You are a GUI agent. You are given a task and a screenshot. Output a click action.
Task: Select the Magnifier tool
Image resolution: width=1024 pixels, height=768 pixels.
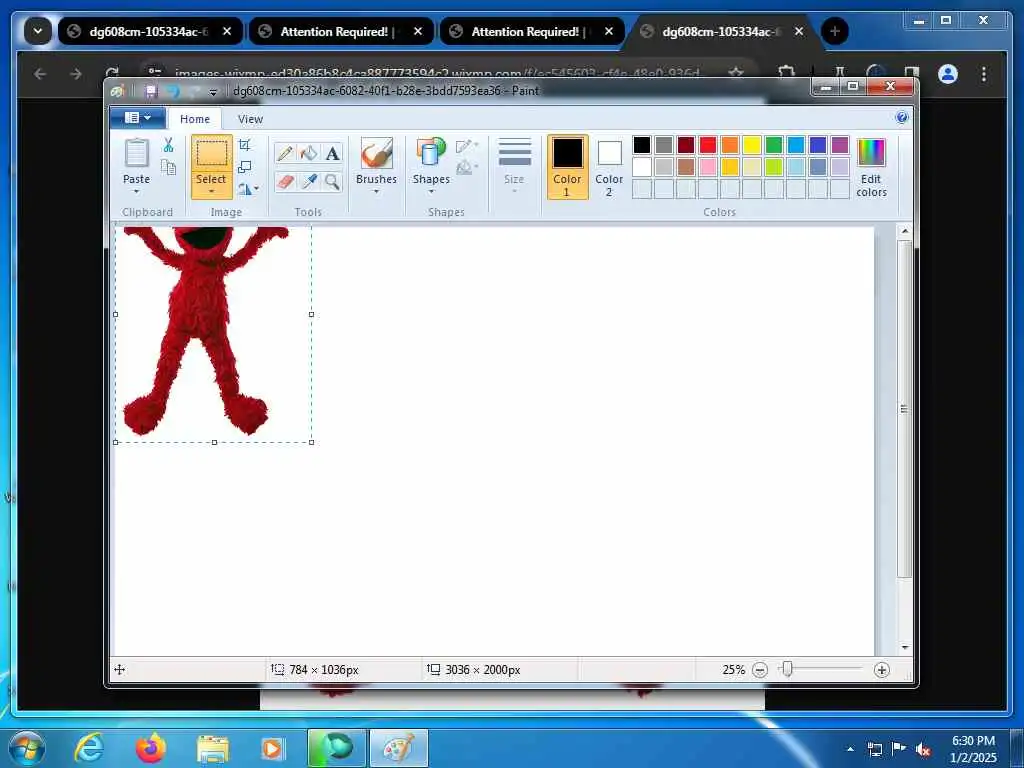(332, 181)
